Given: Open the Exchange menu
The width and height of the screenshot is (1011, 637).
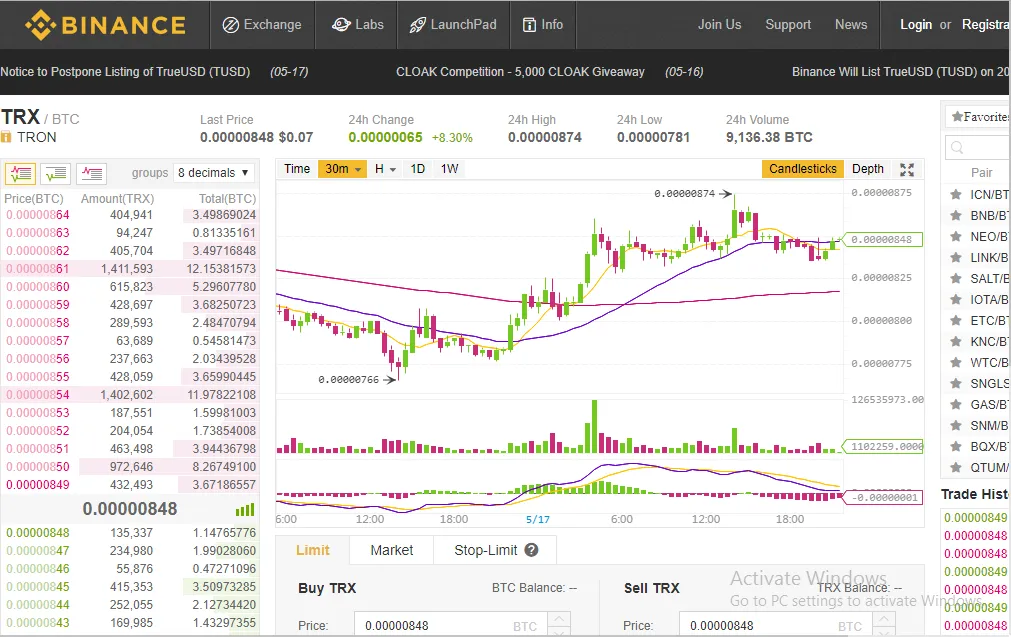Looking at the screenshot, I should [262, 24].
